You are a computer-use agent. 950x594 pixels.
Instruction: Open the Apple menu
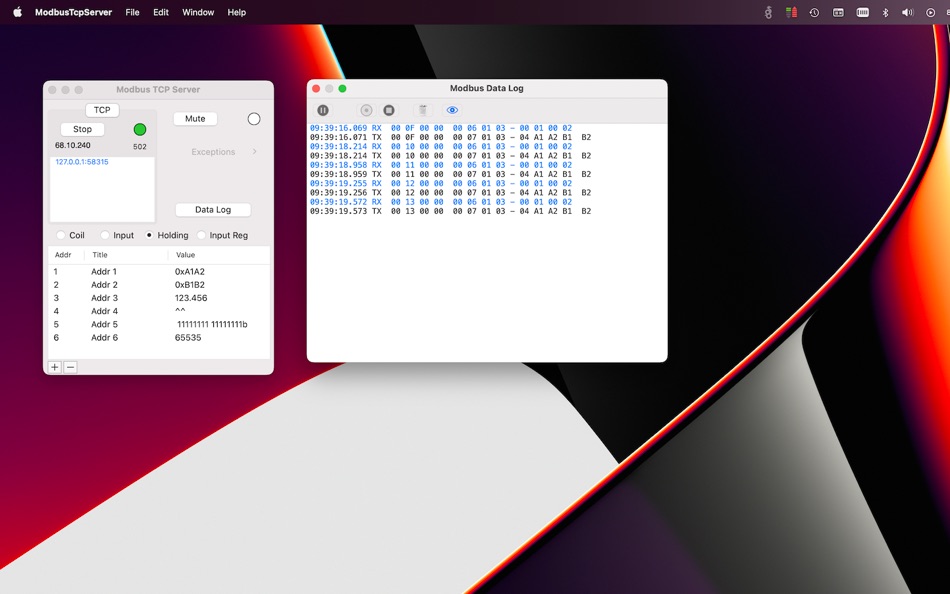point(18,12)
